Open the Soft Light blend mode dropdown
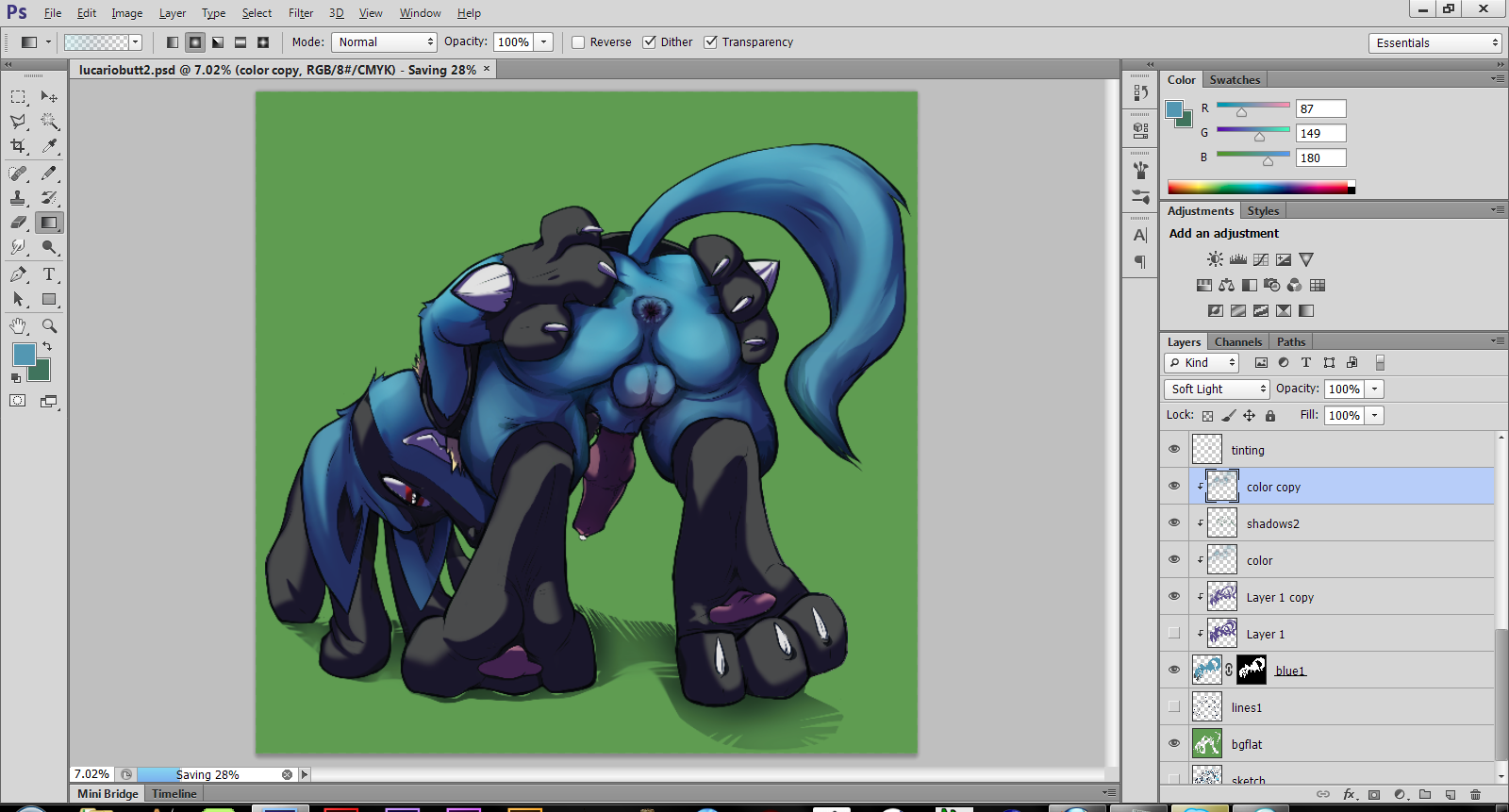Image resolution: width=1509 pixels, height=812 pixels. tap(1217, 389)
